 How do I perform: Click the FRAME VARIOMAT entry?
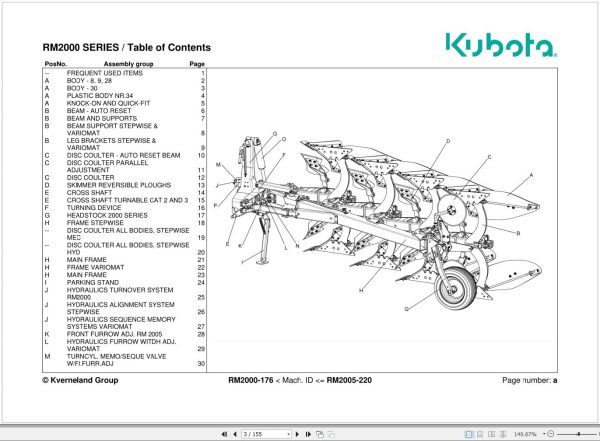95,267
